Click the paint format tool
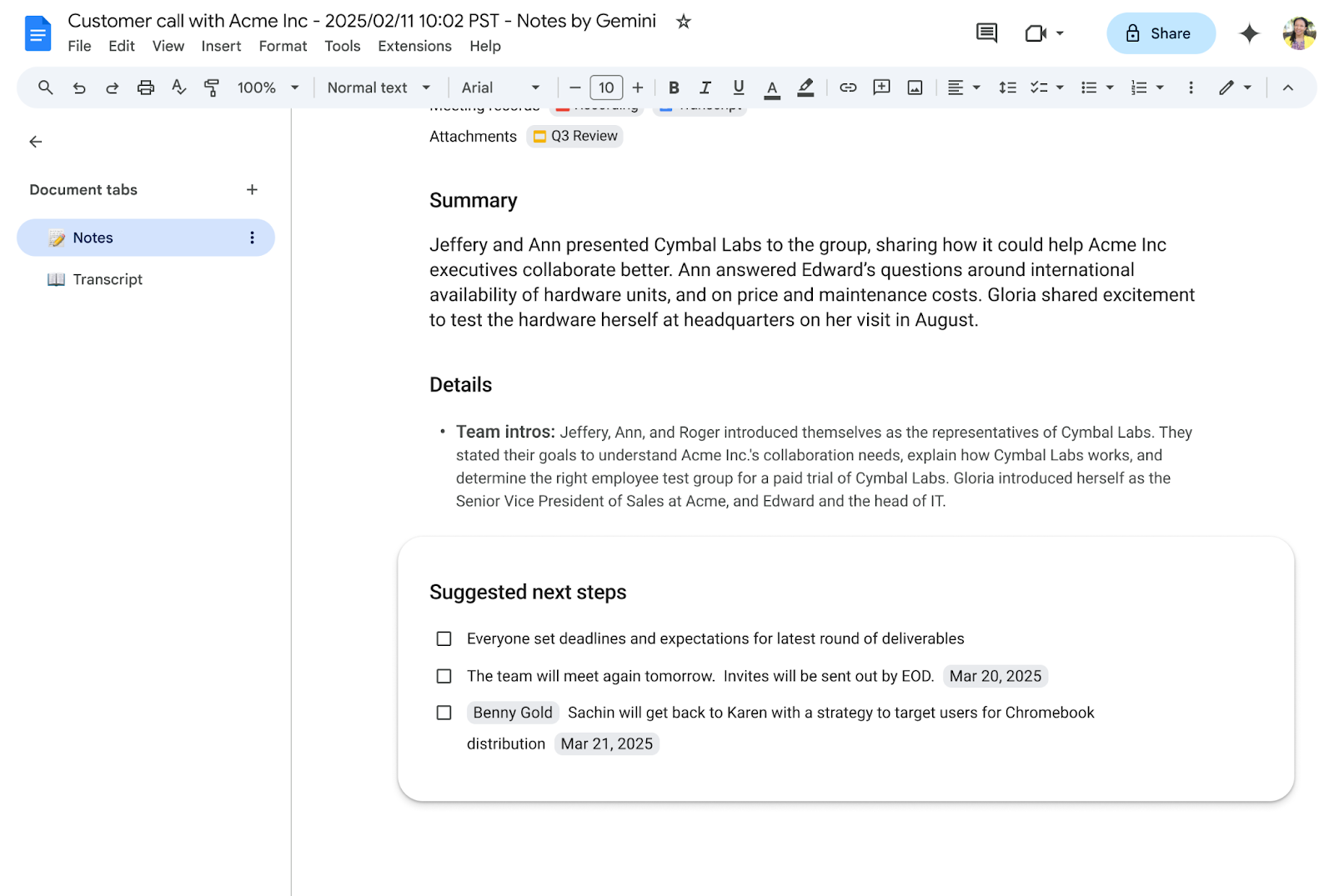The height and width of the screenshot is (896, 1334). (212, 87)
